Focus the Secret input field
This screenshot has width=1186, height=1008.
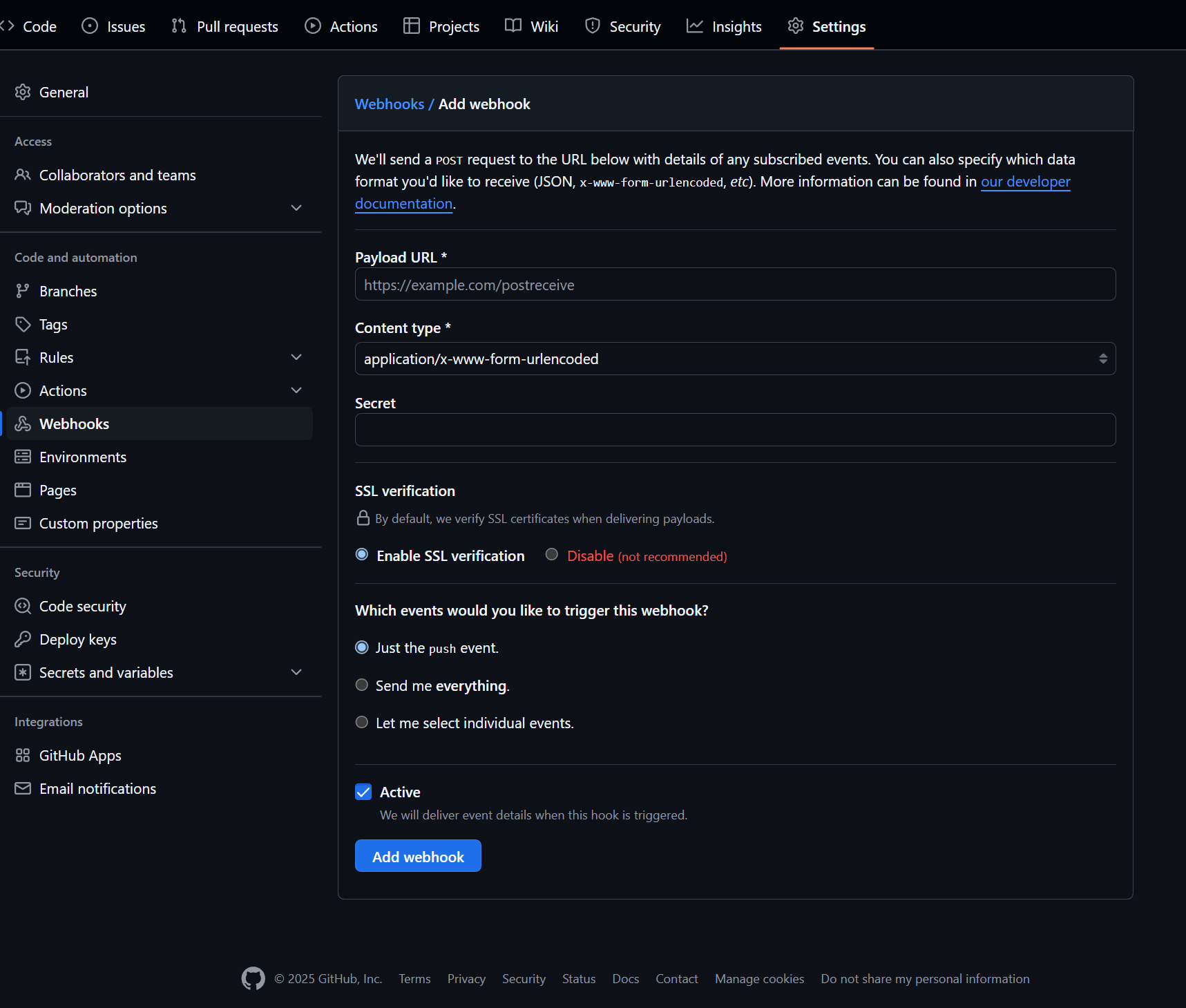735,430
